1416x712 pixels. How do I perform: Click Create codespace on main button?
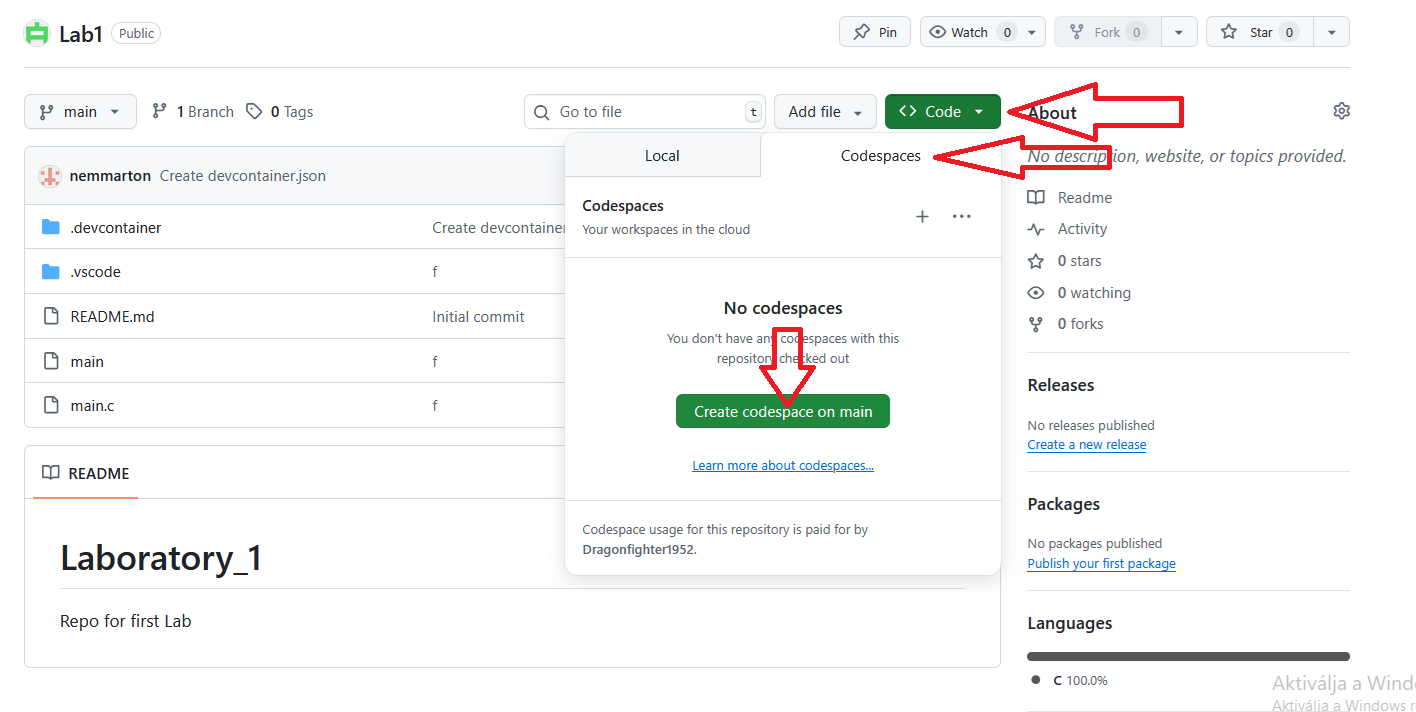(x=782, y=412)
